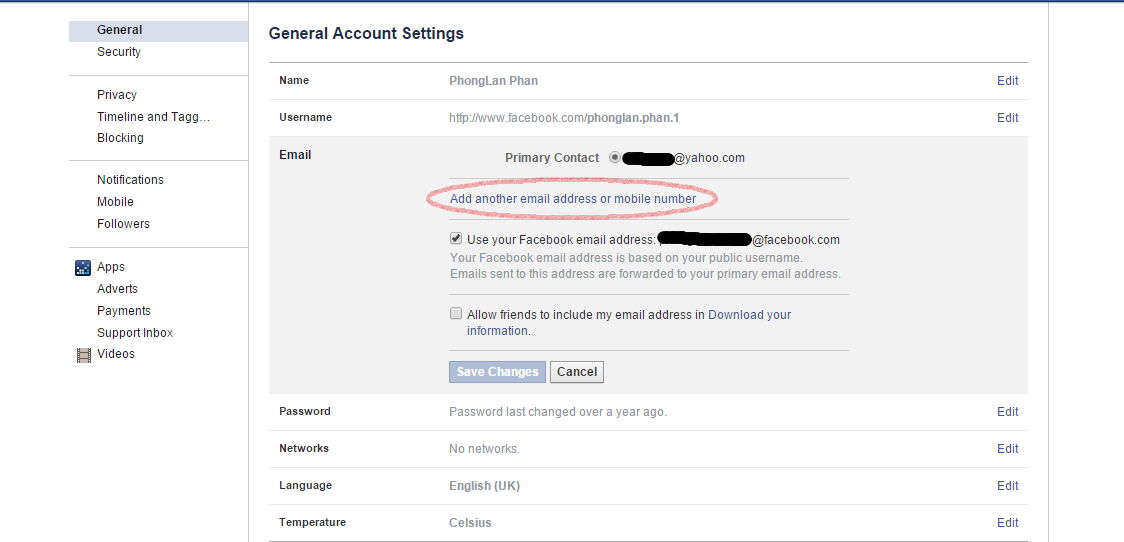This screenshot has height=542, width=1124.
Task: Open Timeline and Tagging settings
Action: (x=153, y=117)
